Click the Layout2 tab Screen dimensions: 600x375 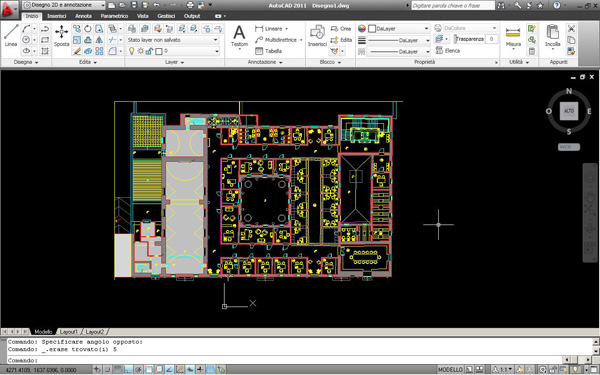(95, 332)
